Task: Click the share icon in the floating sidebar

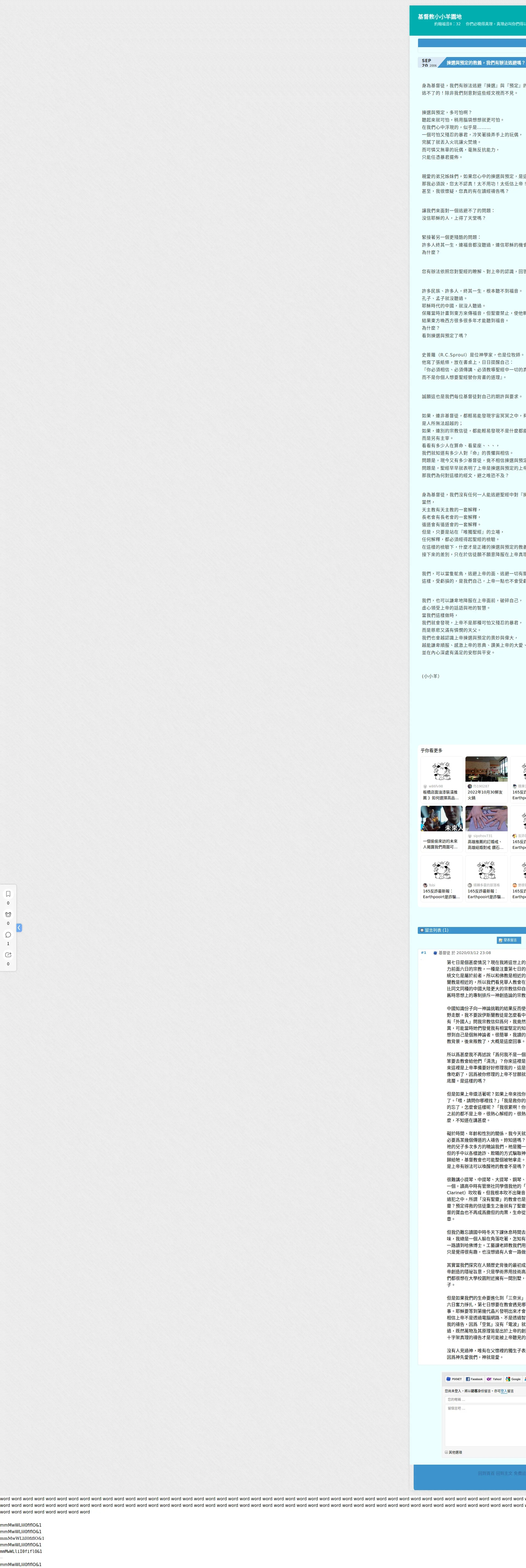Action: pos(8,954)
